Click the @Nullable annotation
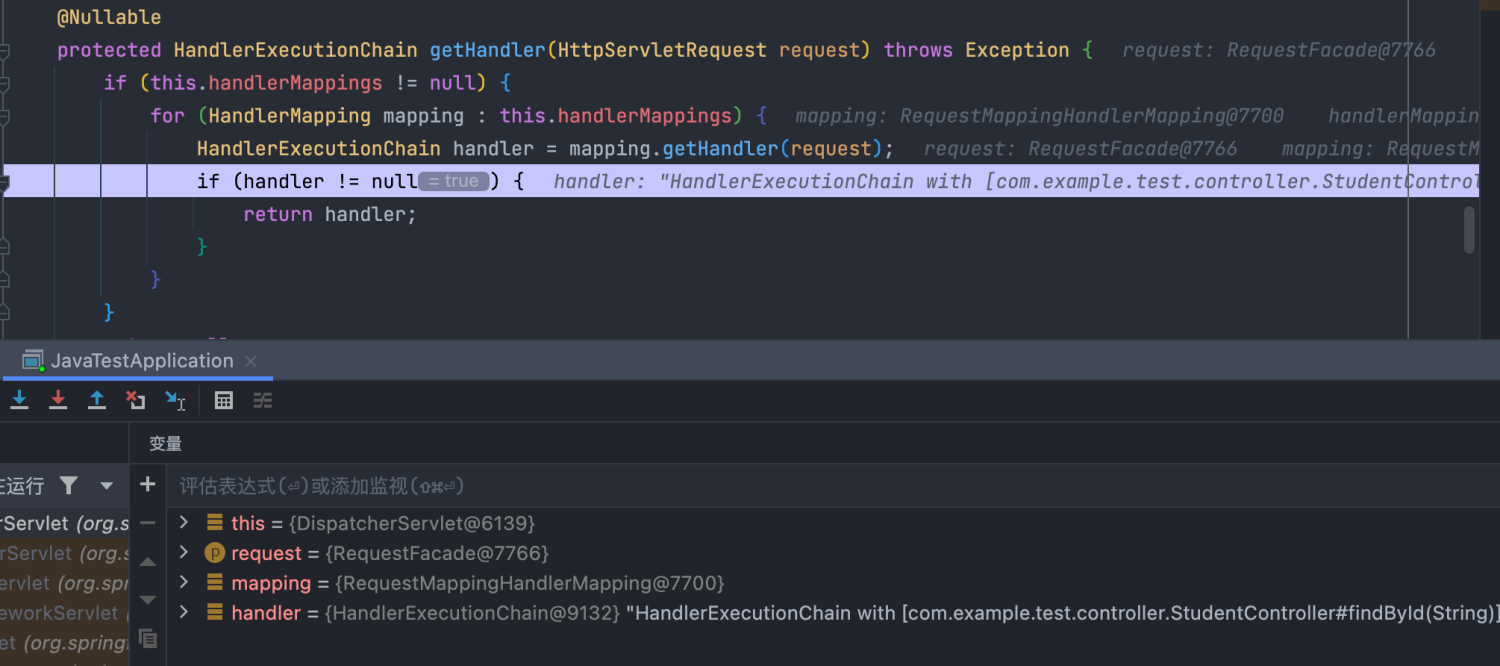 click(x=109, y=17)
